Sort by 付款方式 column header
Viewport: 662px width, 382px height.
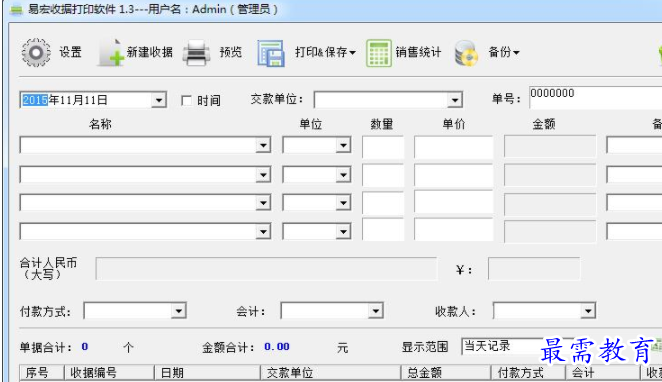tap(528, 373)
